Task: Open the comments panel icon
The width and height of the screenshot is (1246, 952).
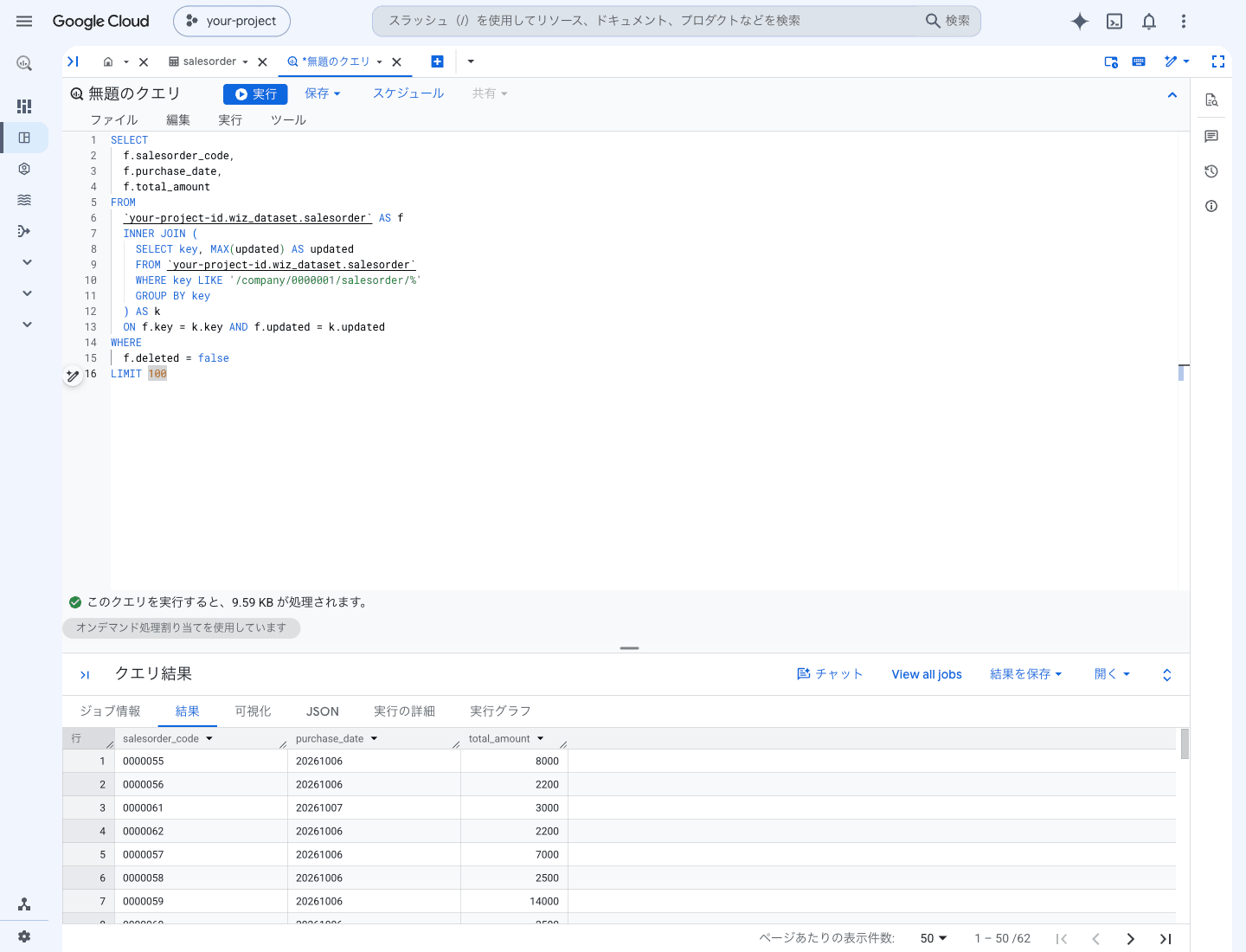Action: [1211, 137]
